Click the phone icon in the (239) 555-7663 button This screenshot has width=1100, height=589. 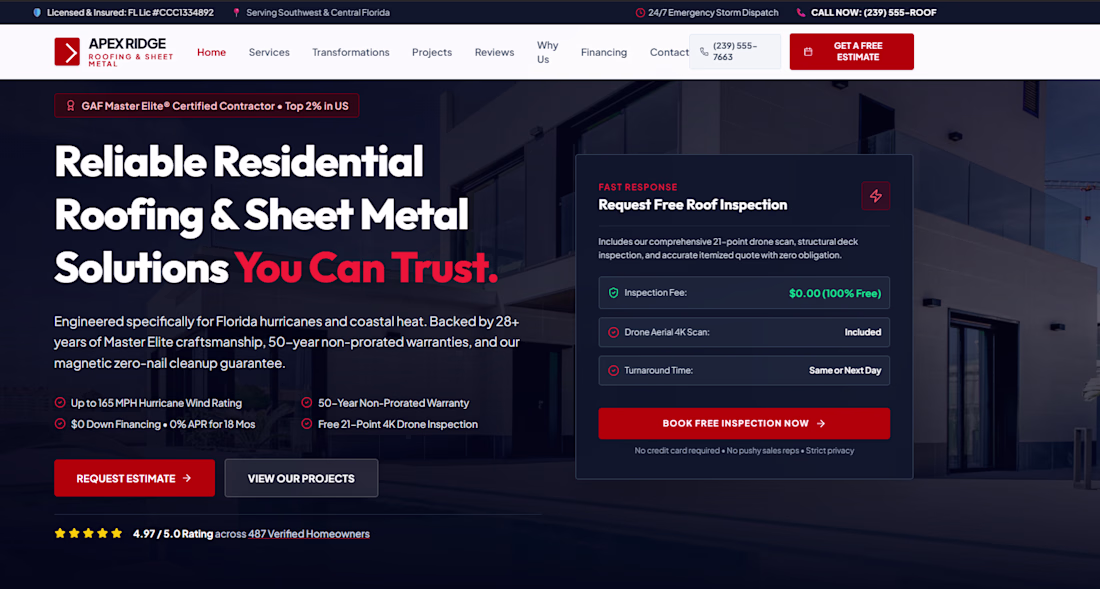pos(704,52)
